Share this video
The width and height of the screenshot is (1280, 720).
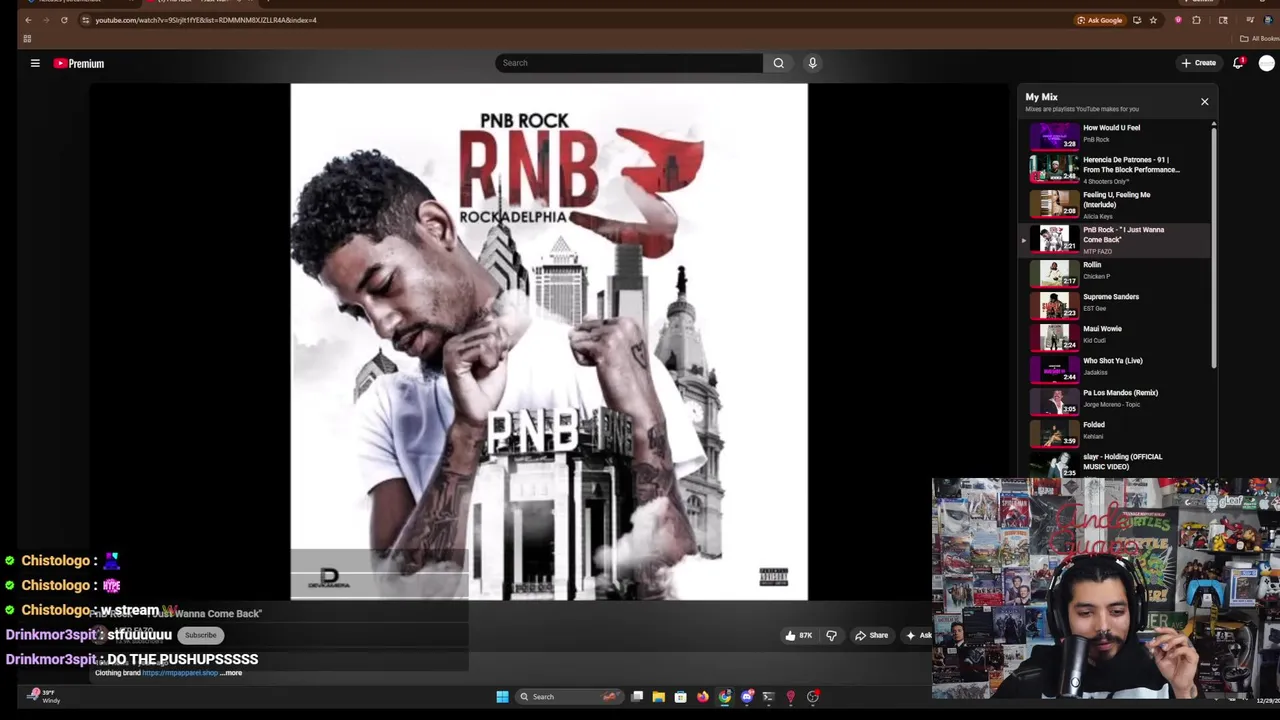(x=871, y=635)
